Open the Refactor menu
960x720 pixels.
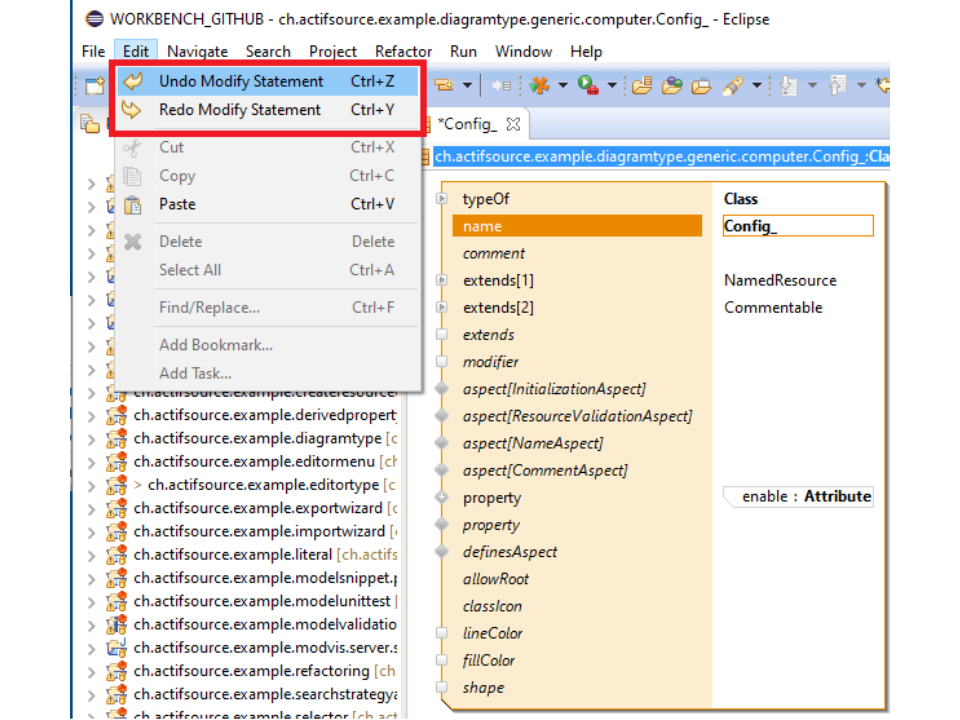point(403,51)
